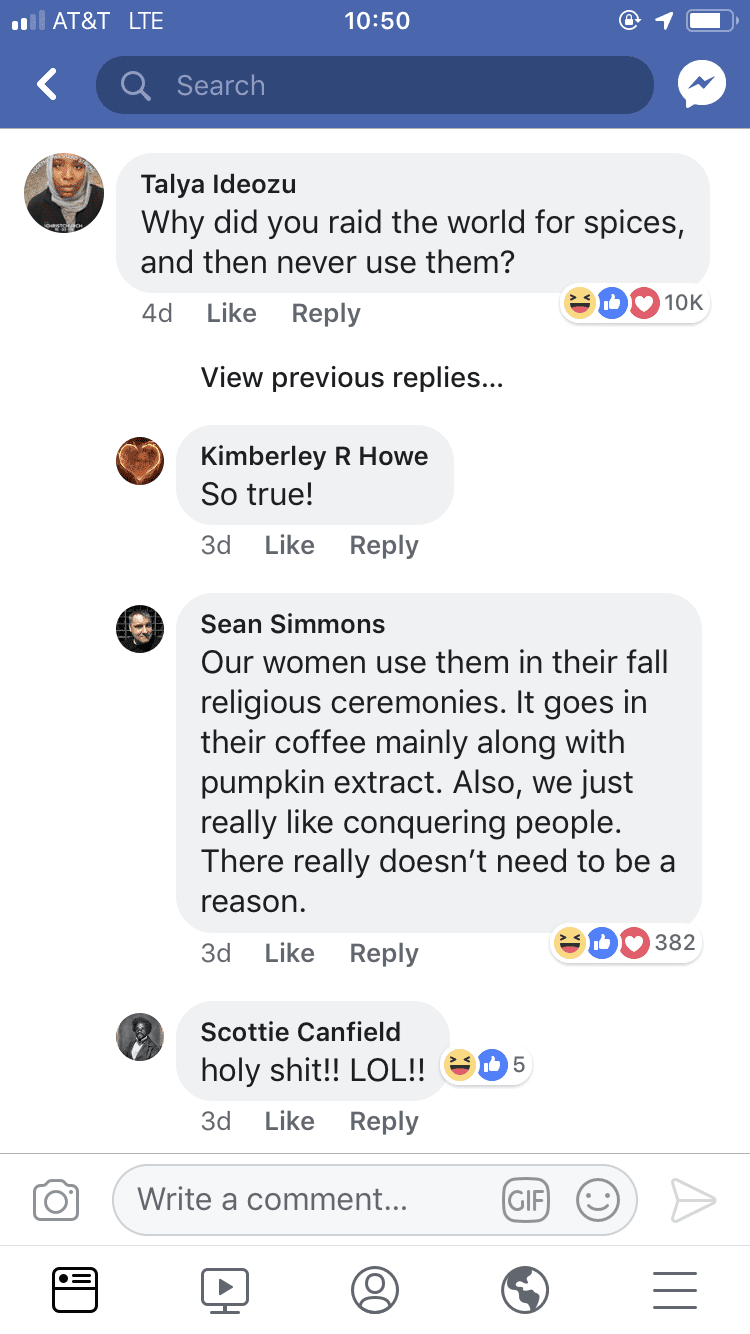Open the Profile tab
The height and width of the screenshot is (1334, 750).
tap(375, 1289)
